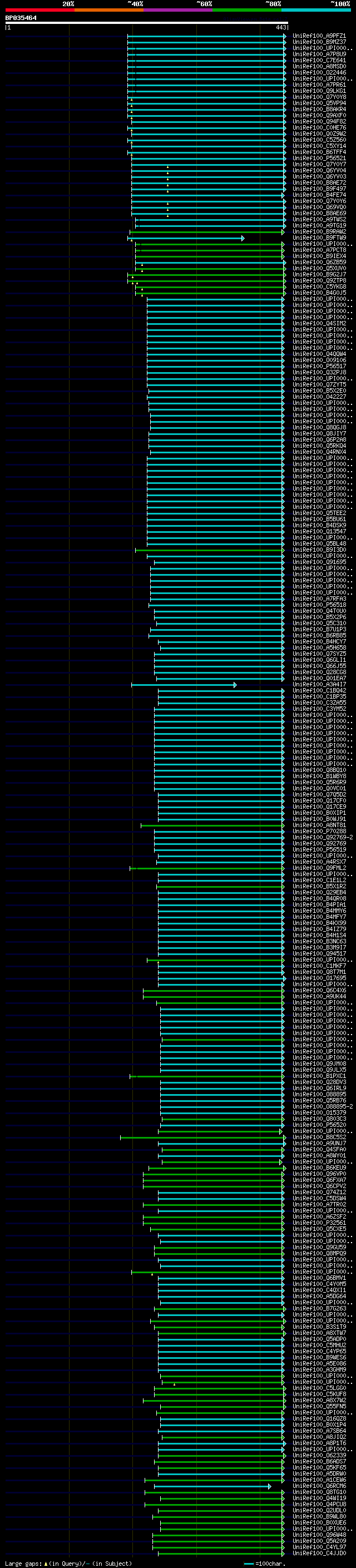
Task: Select the UniRef100_Q17CE9 label
Action: pos(319,807)
